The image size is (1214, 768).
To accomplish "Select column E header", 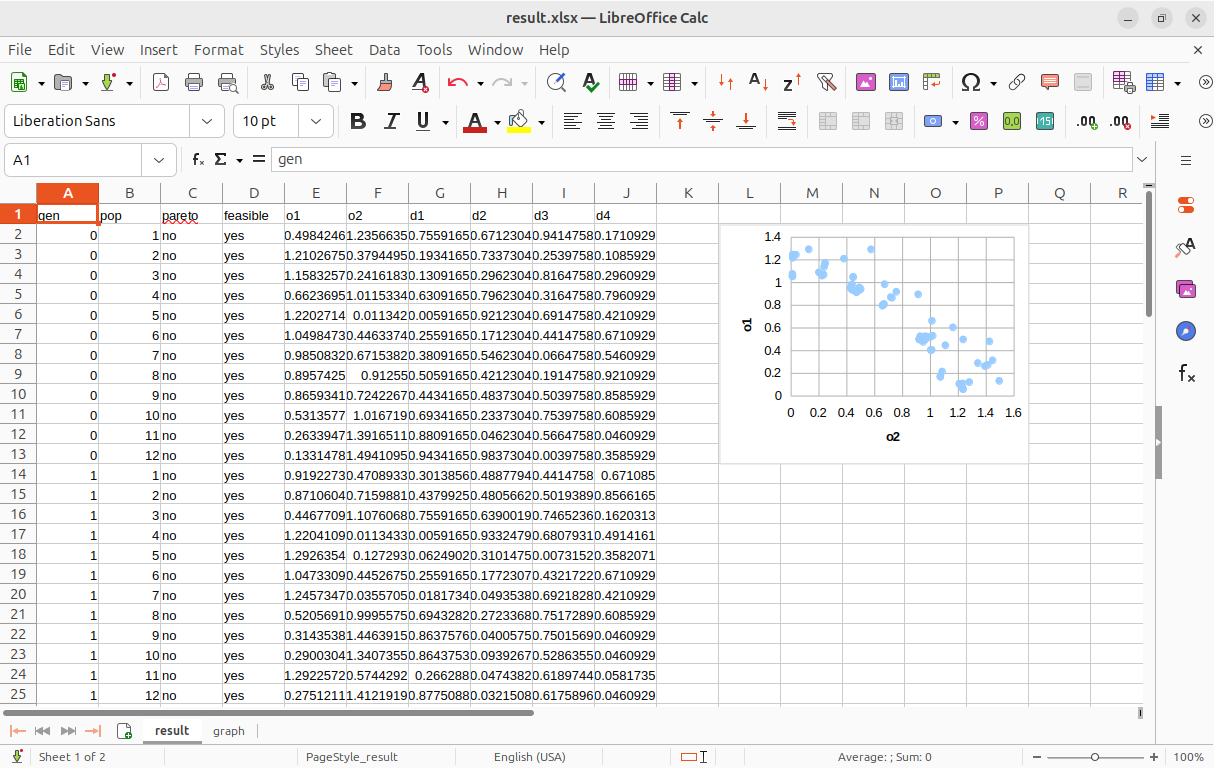I will click(315, 193).
